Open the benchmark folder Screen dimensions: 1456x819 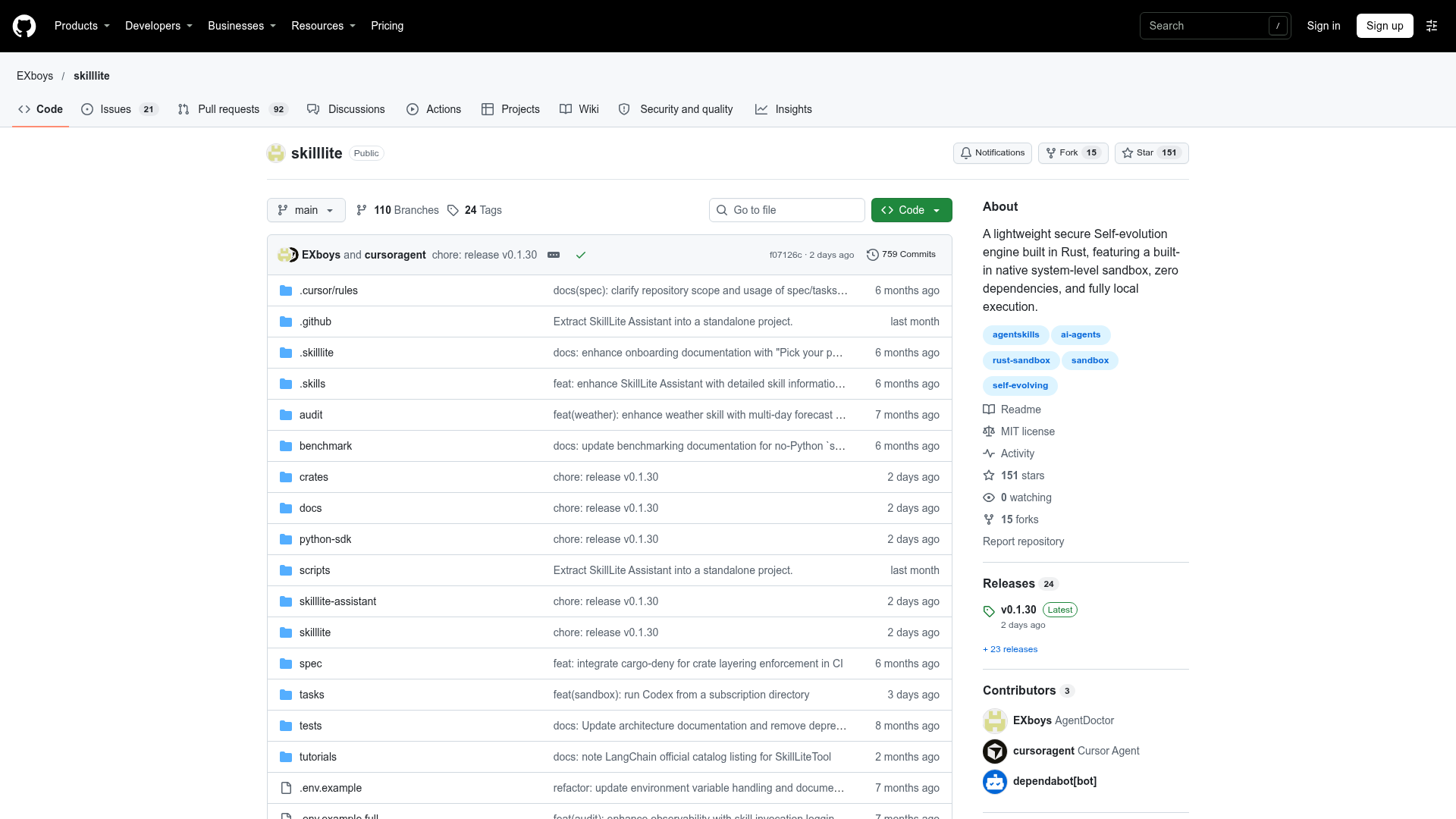pos(325,446)
